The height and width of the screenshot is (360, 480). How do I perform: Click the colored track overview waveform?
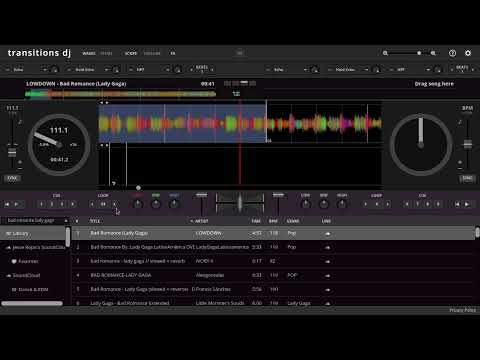(x=120, y=94)
